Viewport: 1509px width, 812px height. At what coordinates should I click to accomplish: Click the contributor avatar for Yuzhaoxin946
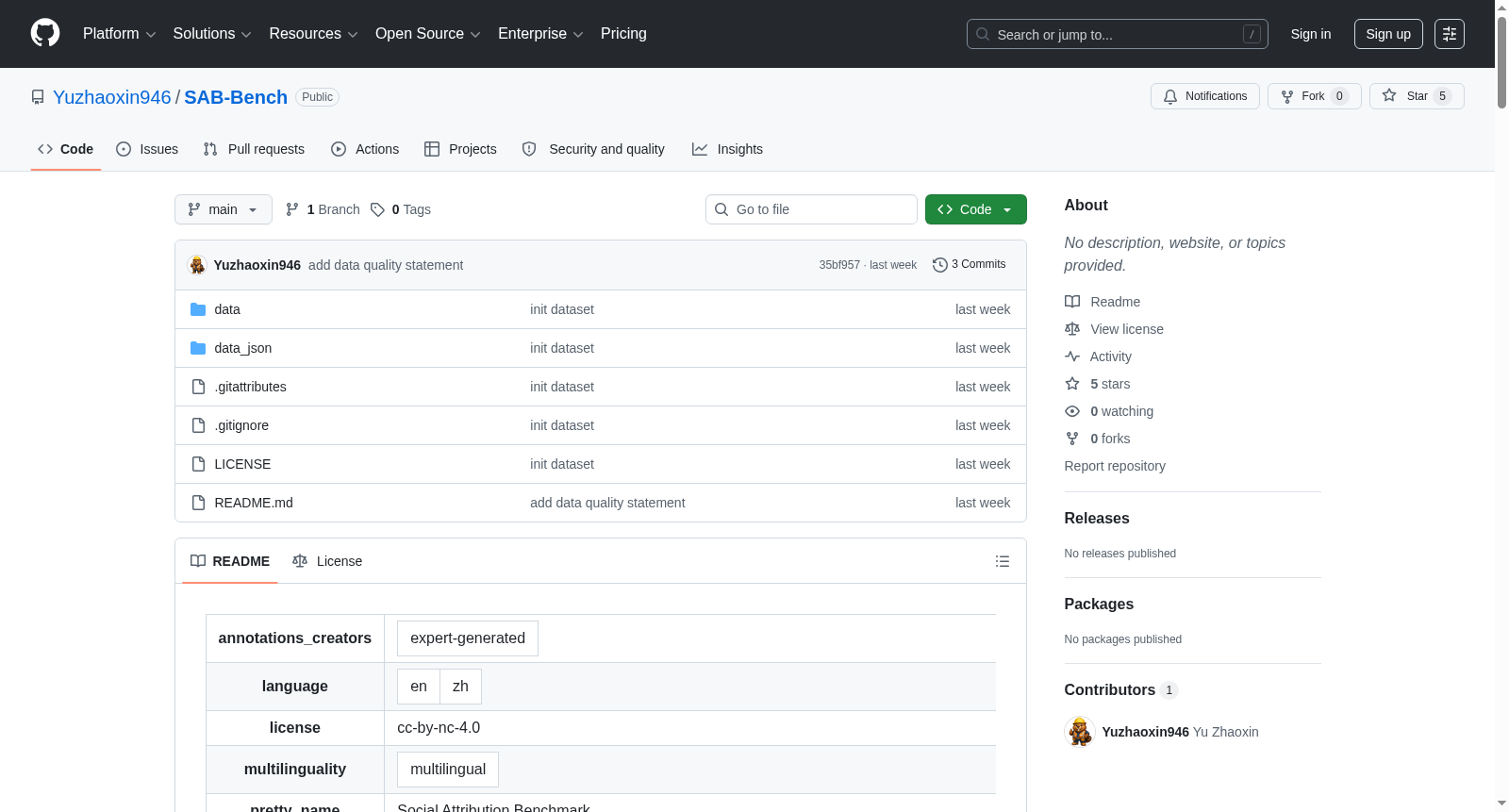(1080, 732)
